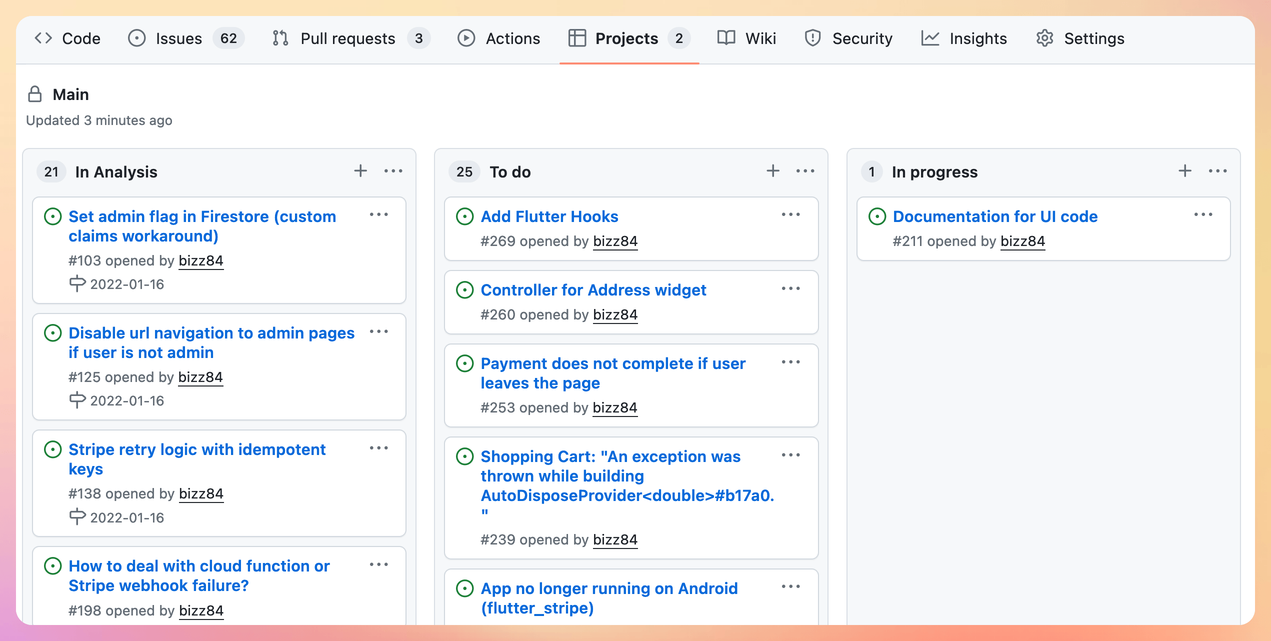Screen dimensions: 1271x641
Task: Open menu for Add Flutter Hooks card
Action: click(x=791, y=215)
